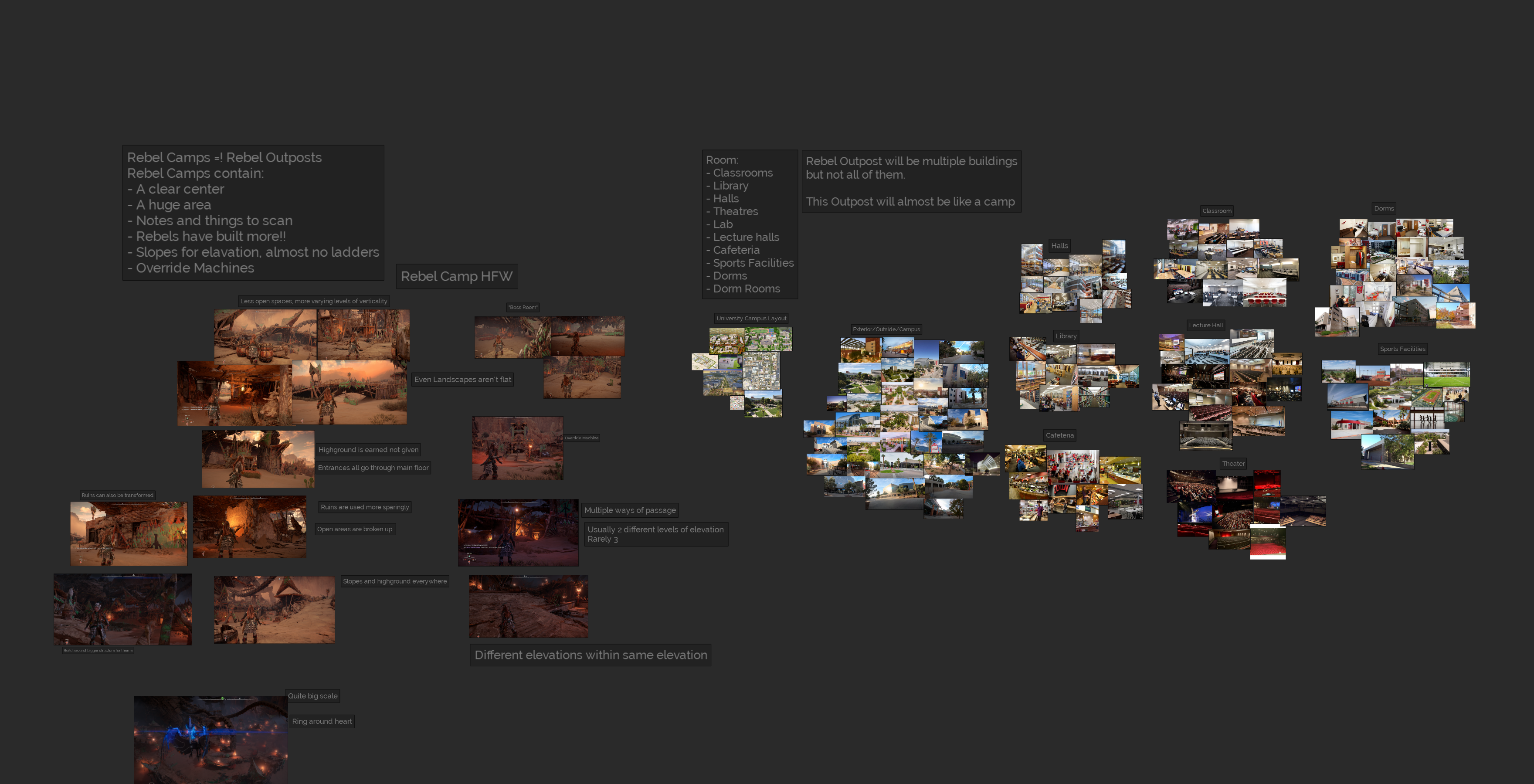Select the screenshot next to "Override Machine" label
1534x784 pixels.
click(x=517, y=448)
